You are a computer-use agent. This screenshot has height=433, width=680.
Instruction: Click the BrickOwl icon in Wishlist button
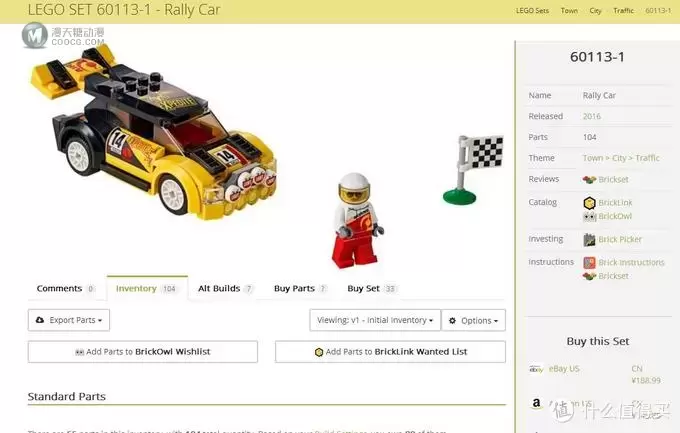pyautogui.click(x=79, y=352)
